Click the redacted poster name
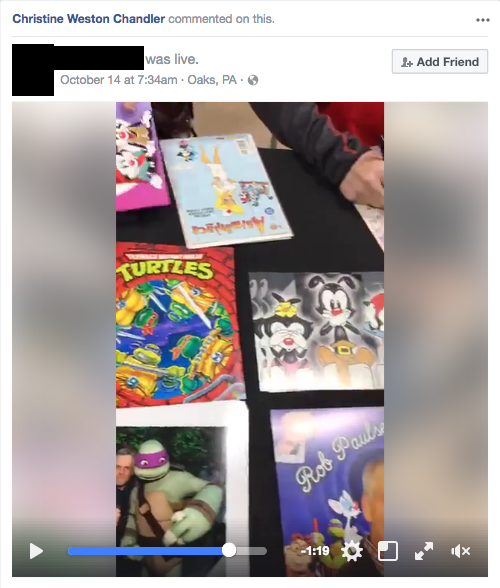Screen dimensions: 500x588 pyautogui.click(x=99, y=58)
